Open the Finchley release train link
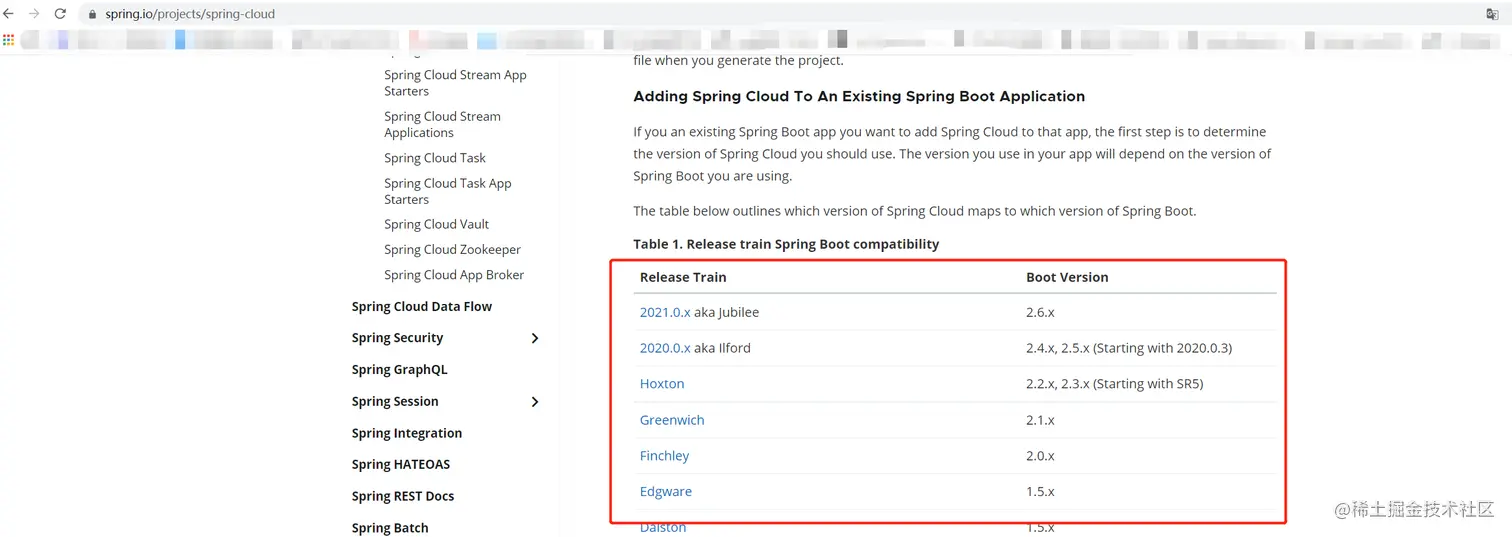Screen dimensions: 1512x537 [665, 456]
